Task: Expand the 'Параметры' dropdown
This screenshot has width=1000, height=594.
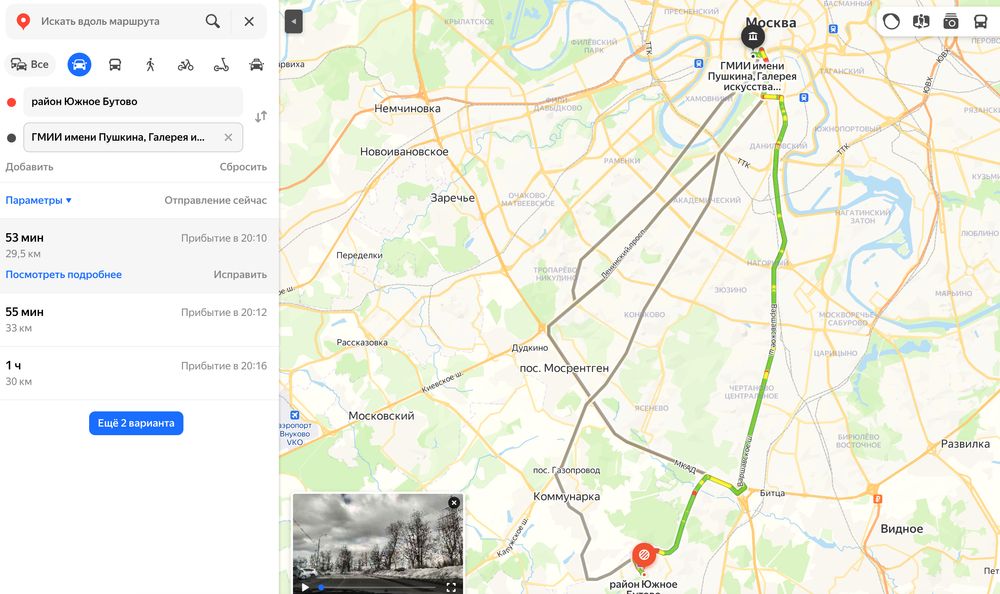Action: 38,200
